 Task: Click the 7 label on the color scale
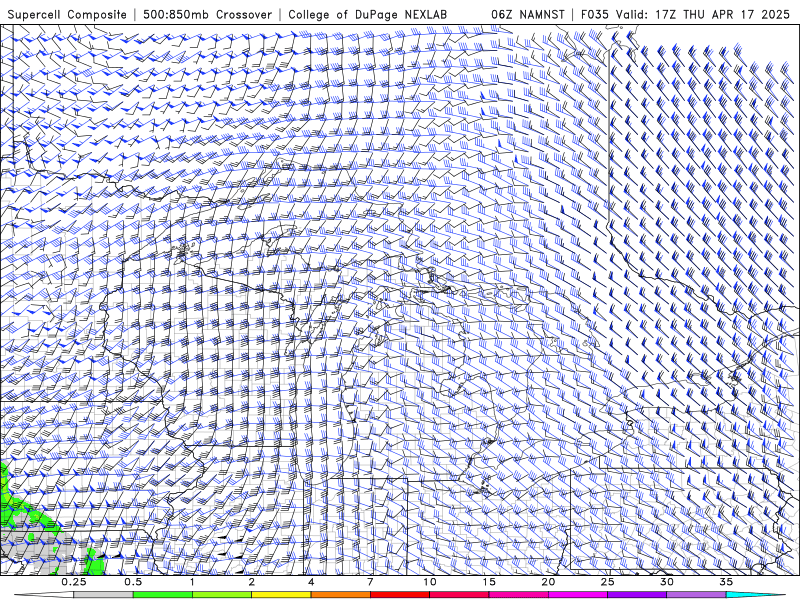tap(370, 582)
